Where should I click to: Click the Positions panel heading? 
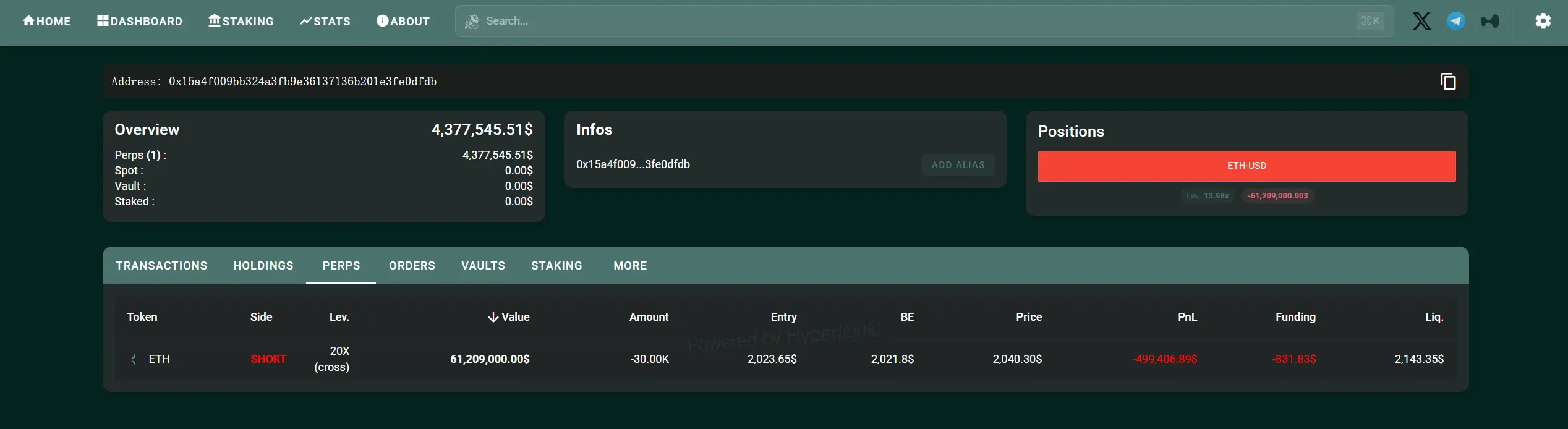pos(1071,132)
